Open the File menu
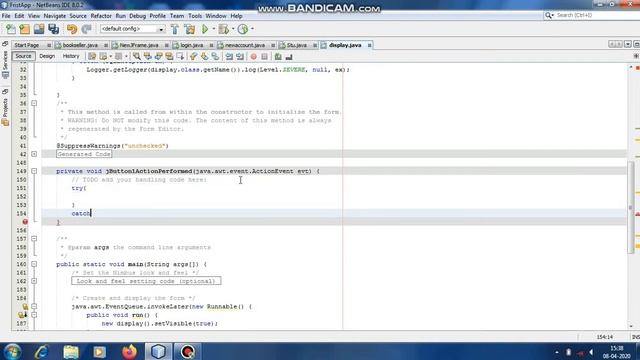This screenshot has height=360, width=640. 6,16
